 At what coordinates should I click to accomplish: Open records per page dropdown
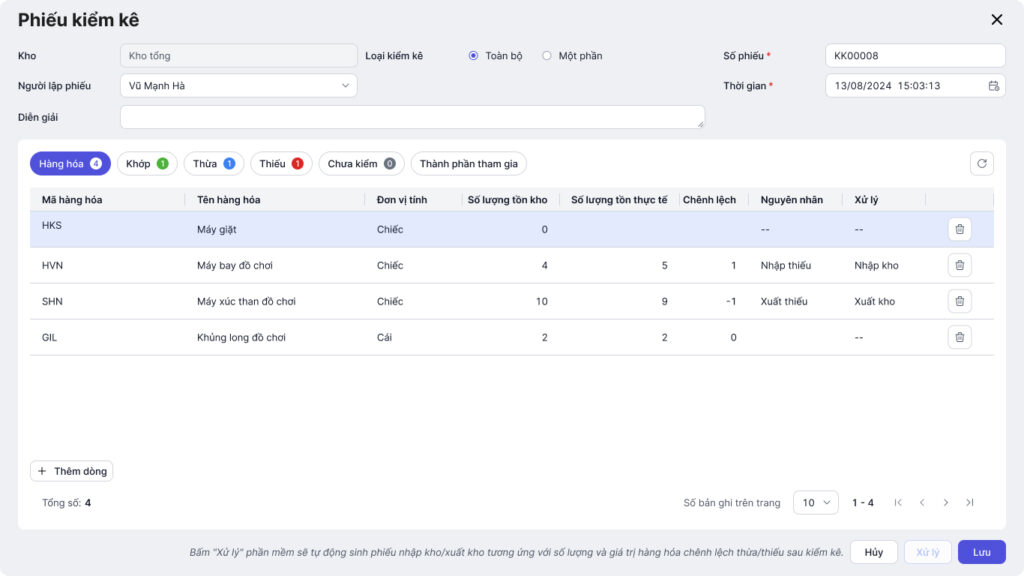point(815,503)
